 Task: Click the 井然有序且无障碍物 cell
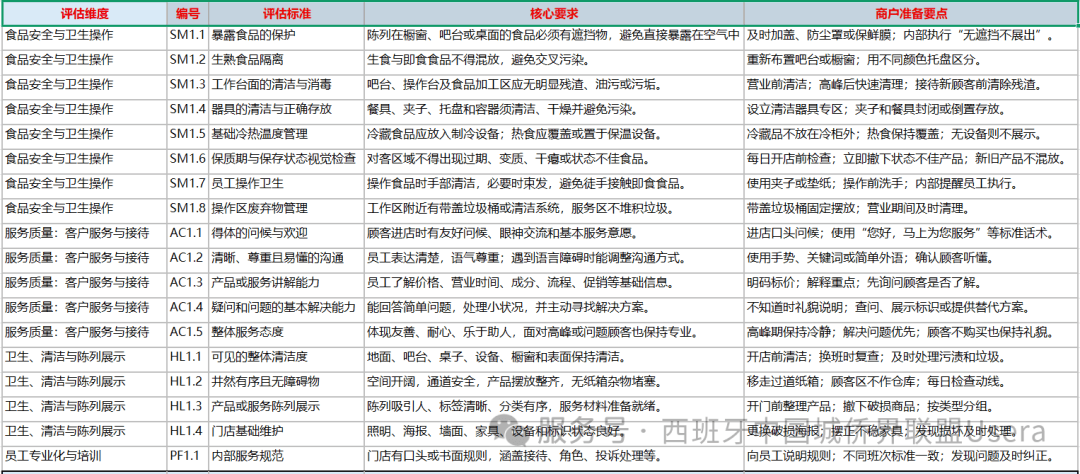coord(287,382)
